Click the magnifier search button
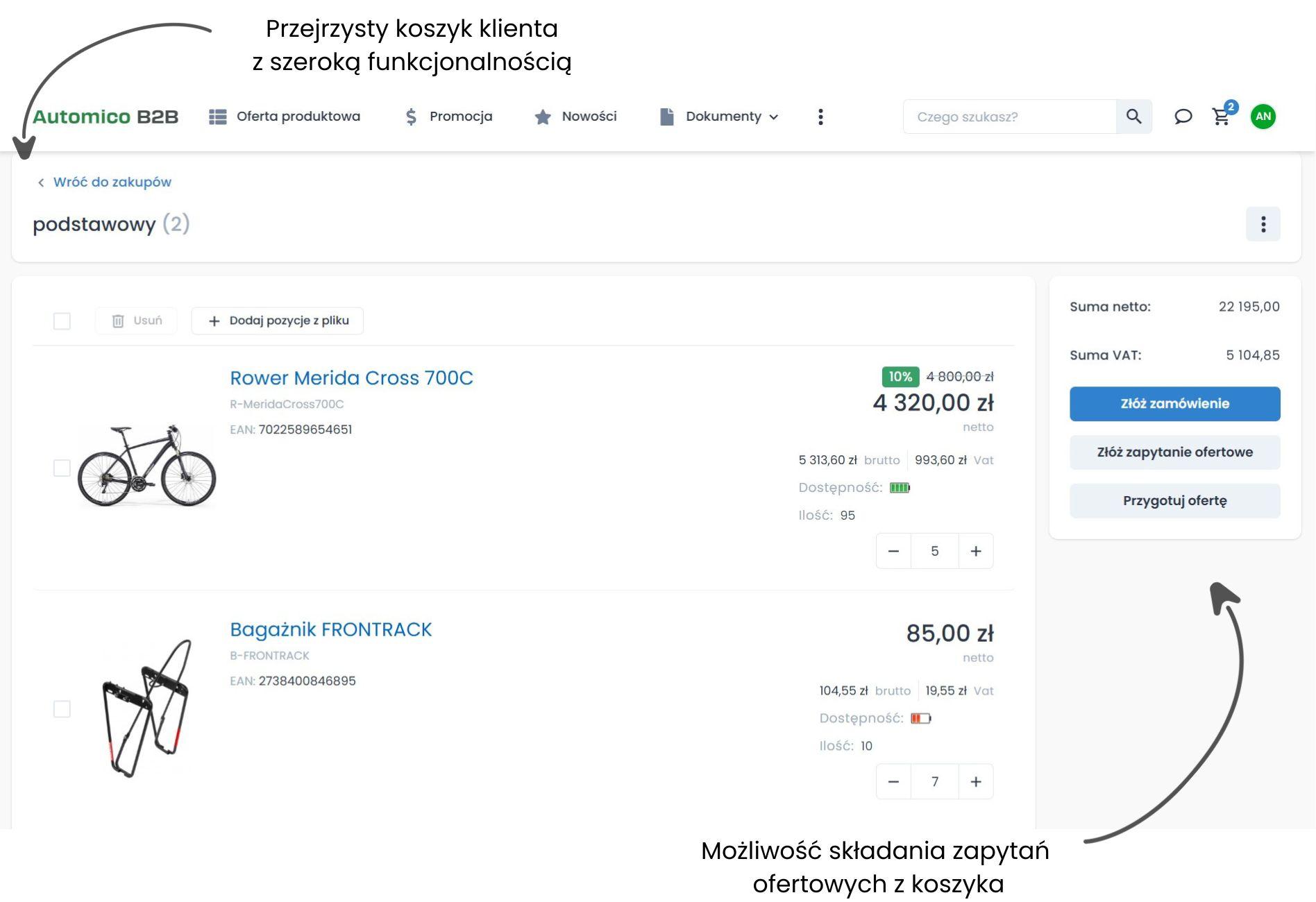 [1133, 117]
